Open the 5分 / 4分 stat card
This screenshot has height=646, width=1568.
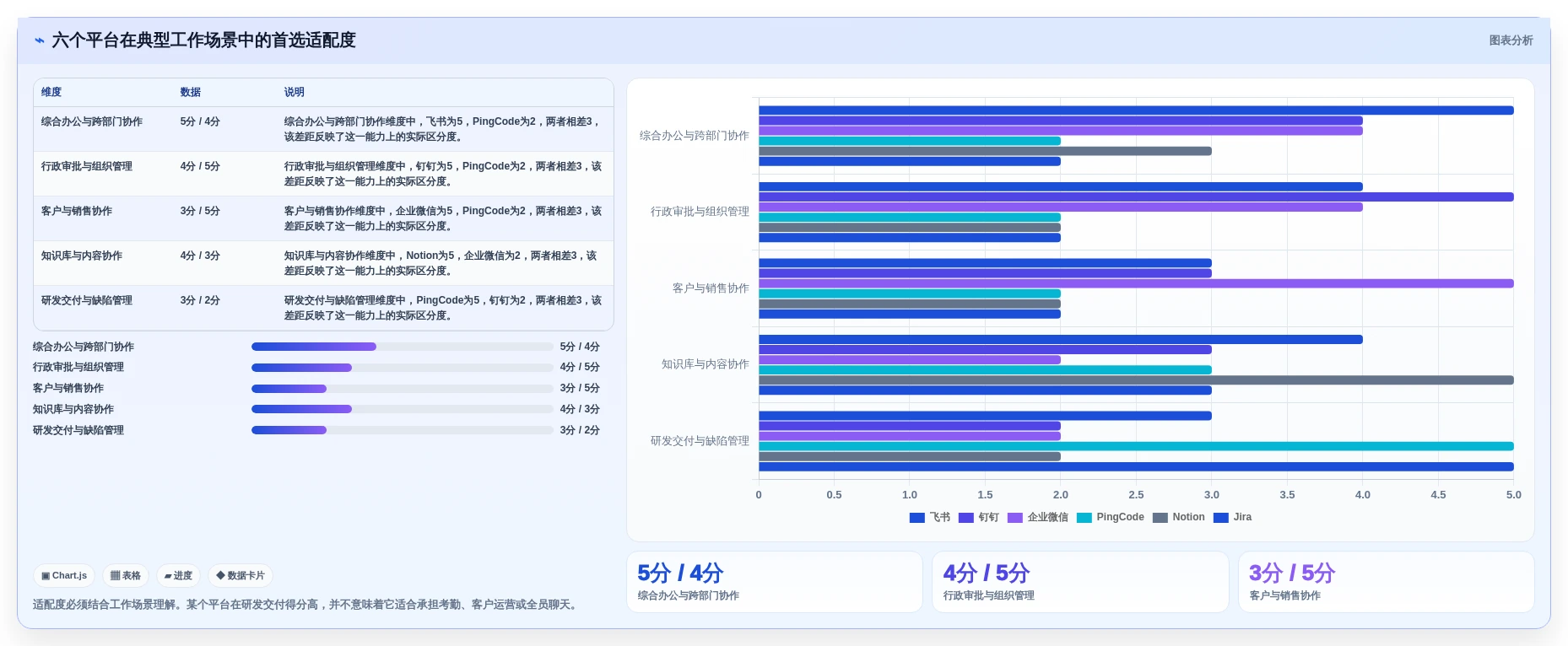pyautogui.click(x=775, y=582)
